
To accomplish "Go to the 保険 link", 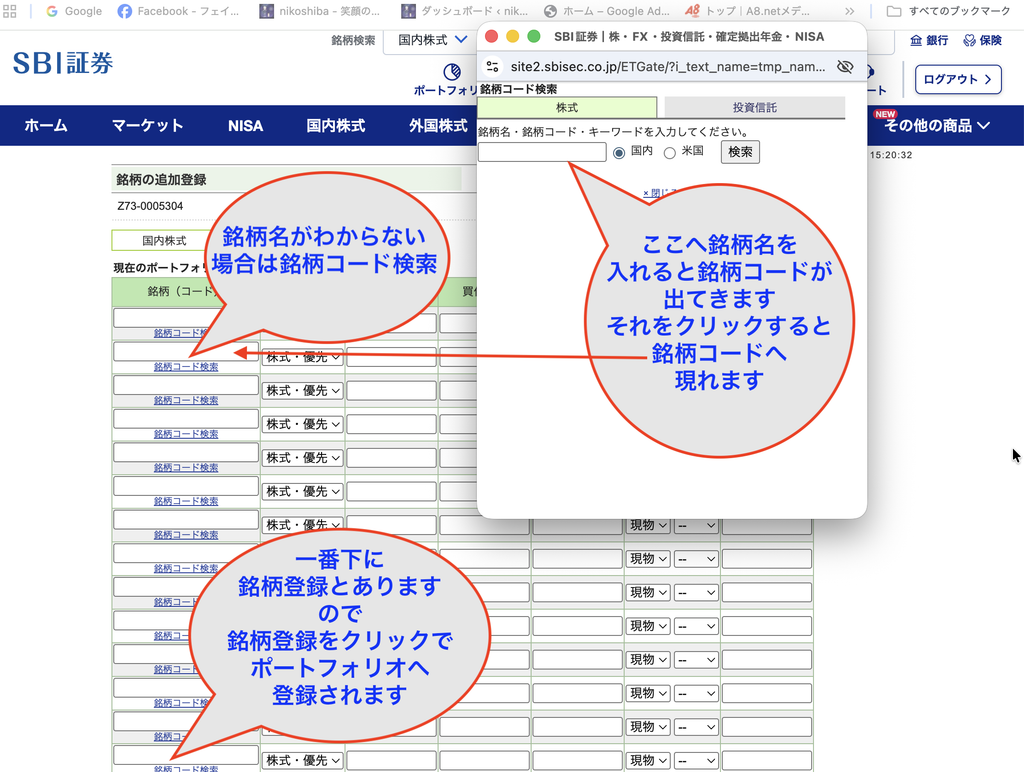I will (x=982, y=40).
